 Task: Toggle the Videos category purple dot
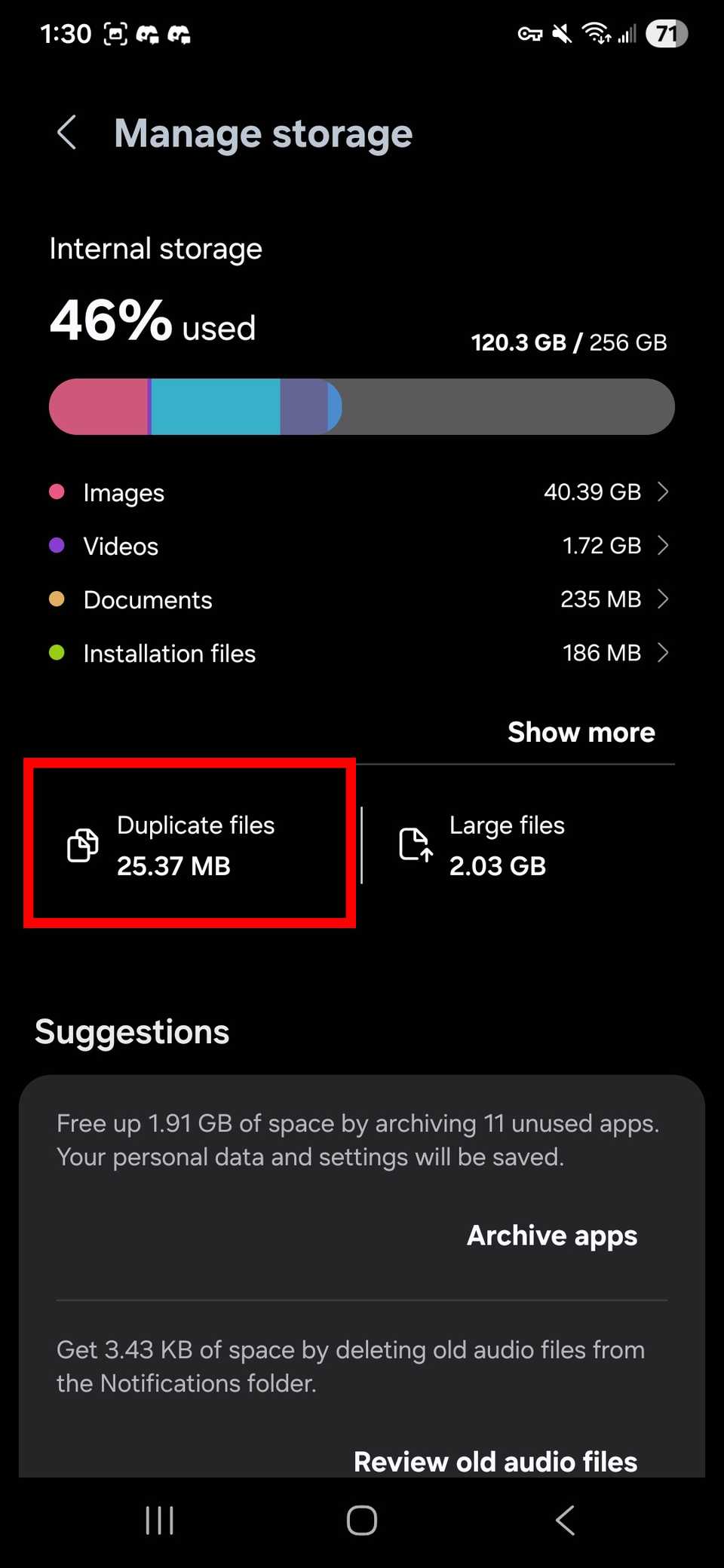(x=57, y=545)
